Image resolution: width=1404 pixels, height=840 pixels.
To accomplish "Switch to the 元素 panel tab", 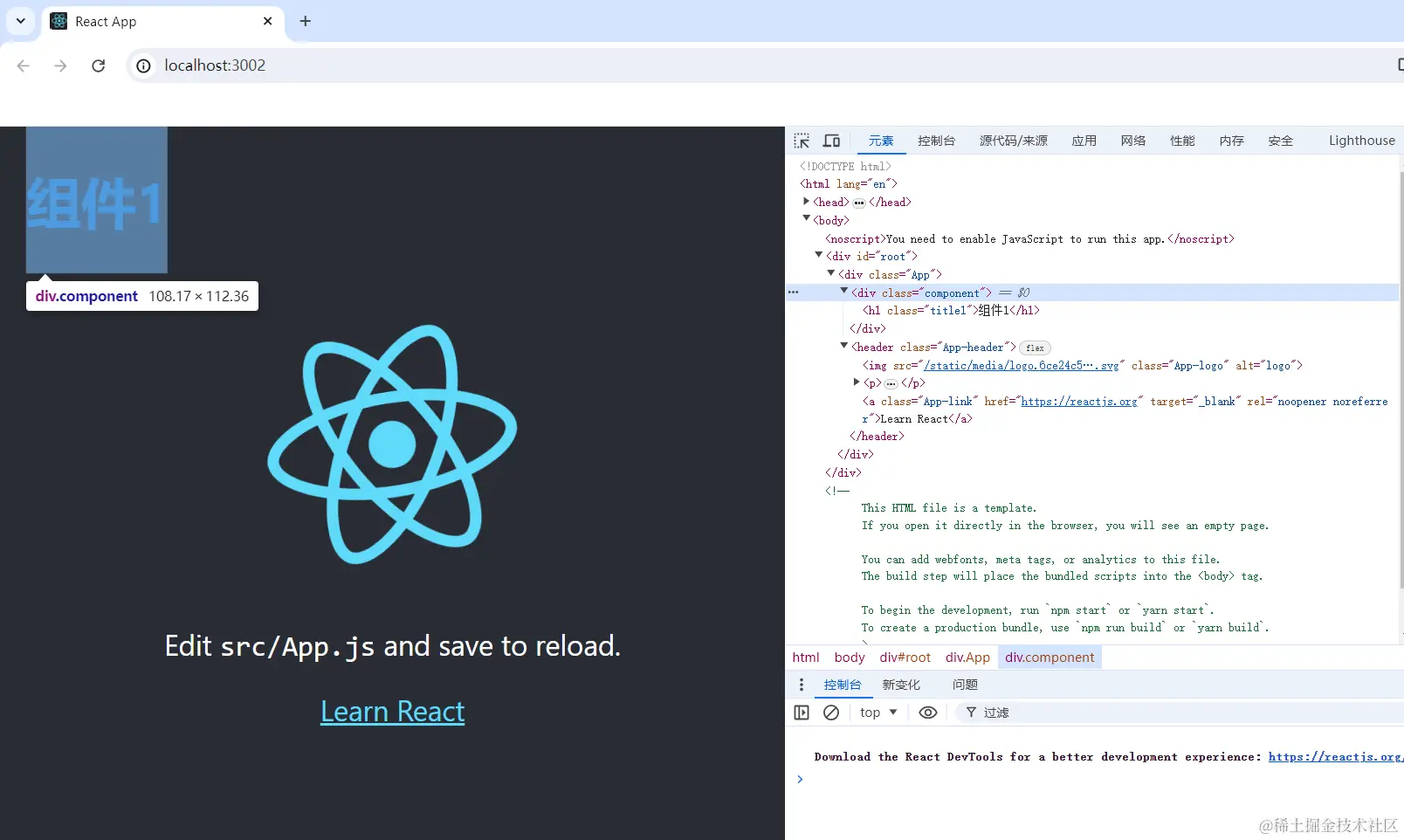I will tap(881, 141).
